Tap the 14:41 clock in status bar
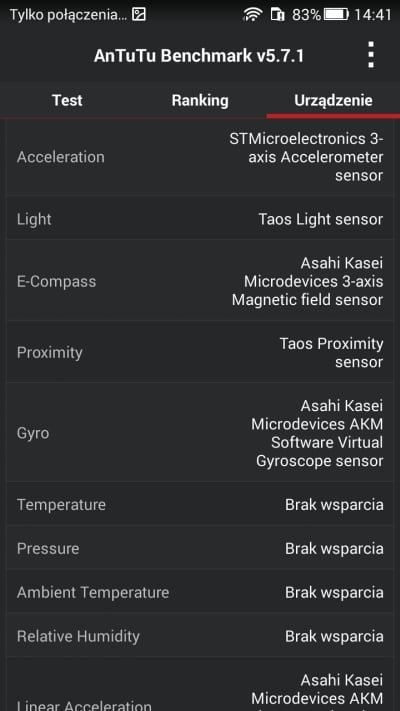 click(x=372, y=15)
